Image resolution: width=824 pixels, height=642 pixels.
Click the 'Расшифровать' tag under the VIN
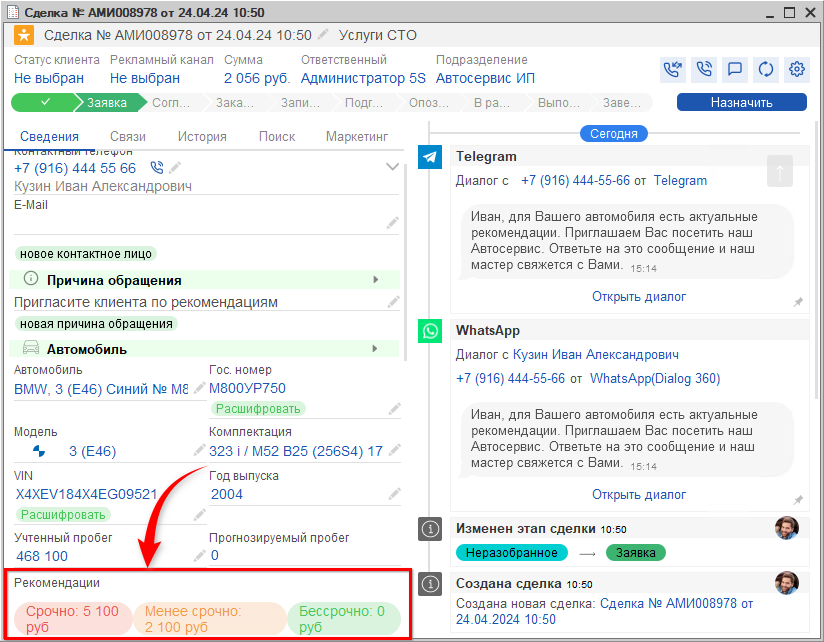coord(62,515)
